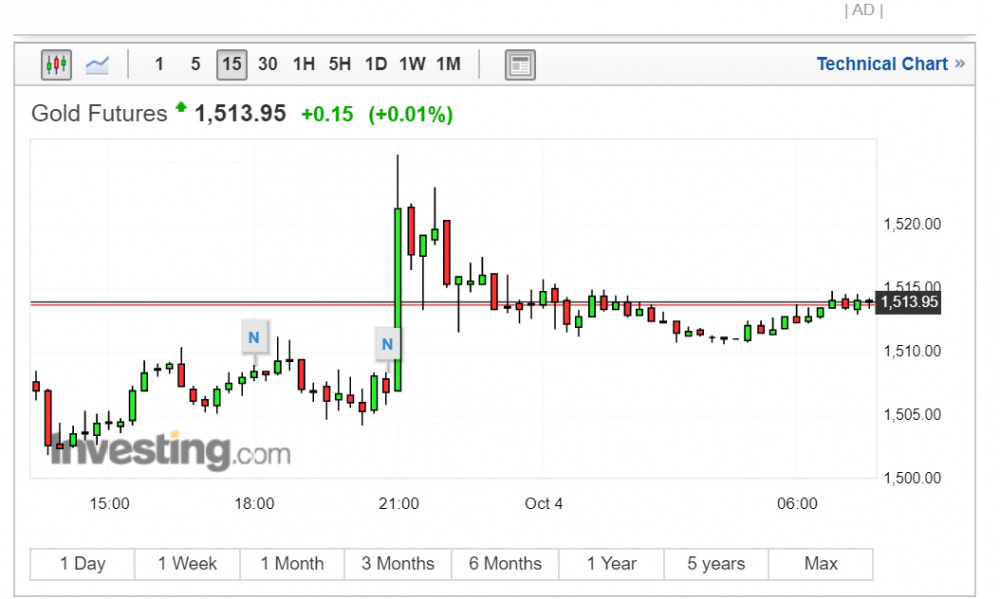The width and height of the screenshot is (1000, 599).
Task: Click the 21:00 time label
Action: pyautogui.click(x=399, y=504)
